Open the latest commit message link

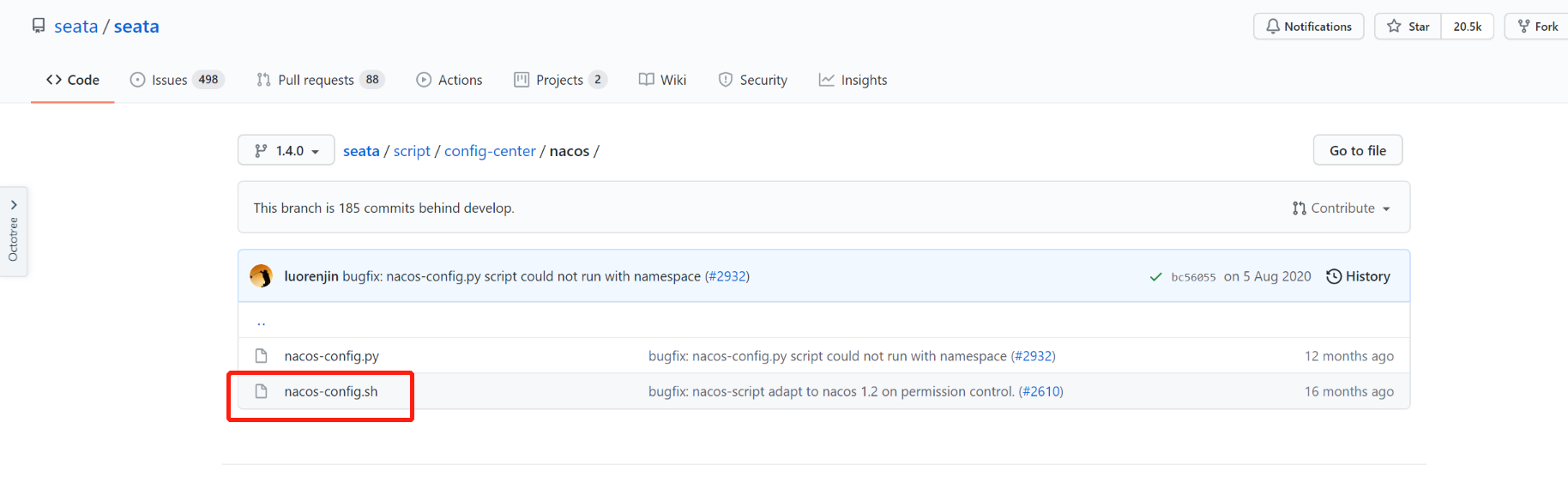pos(522,276)
